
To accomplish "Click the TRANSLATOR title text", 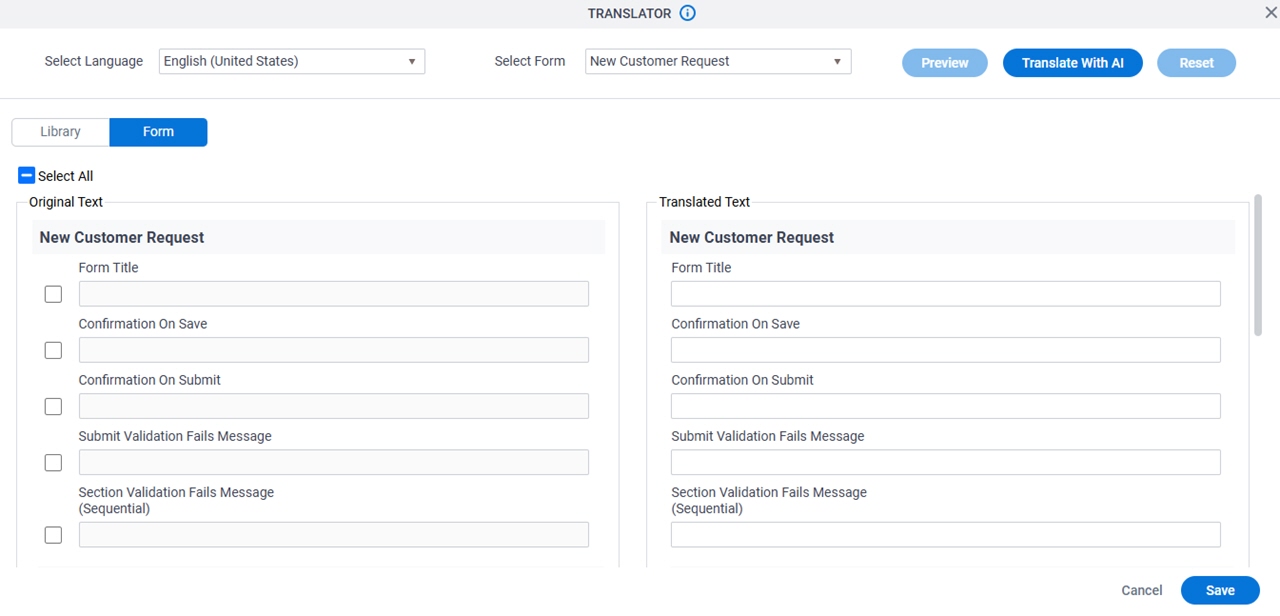I will [630, 14].
